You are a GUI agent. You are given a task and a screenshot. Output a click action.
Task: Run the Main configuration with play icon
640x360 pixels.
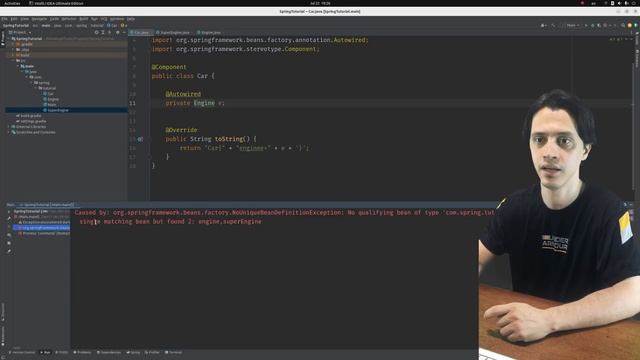point(587,25)
